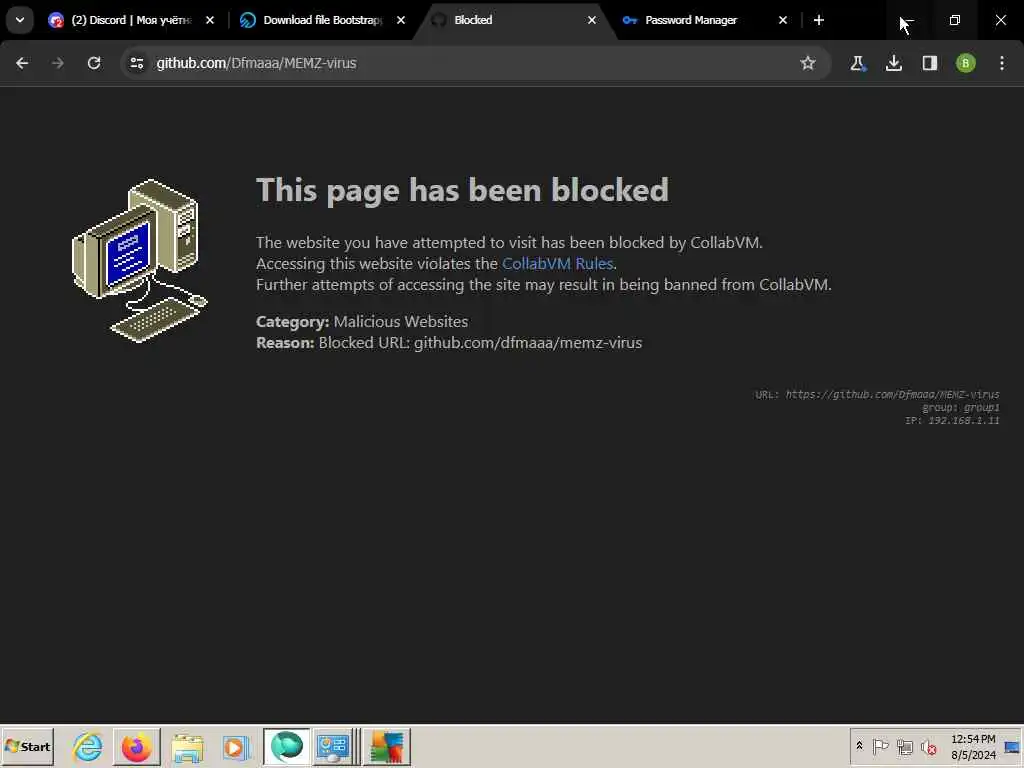
Task: Open Chrome three-dot menu
Action: click(1002, 63)
